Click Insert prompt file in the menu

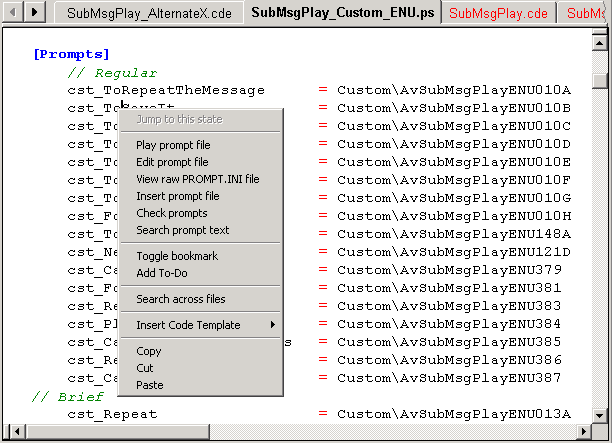pos(177,196)
